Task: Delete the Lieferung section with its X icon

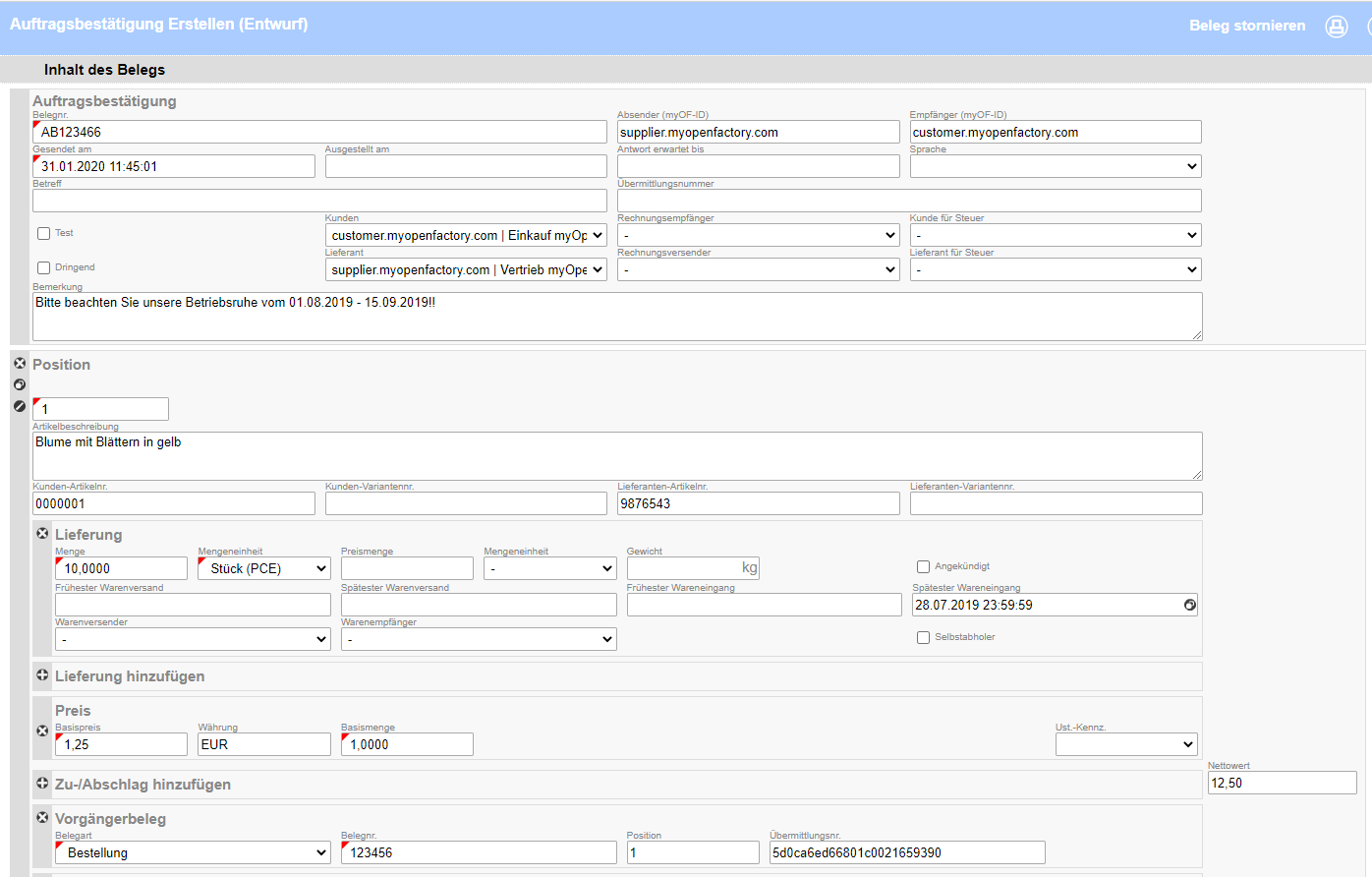Action: point(42,534)
